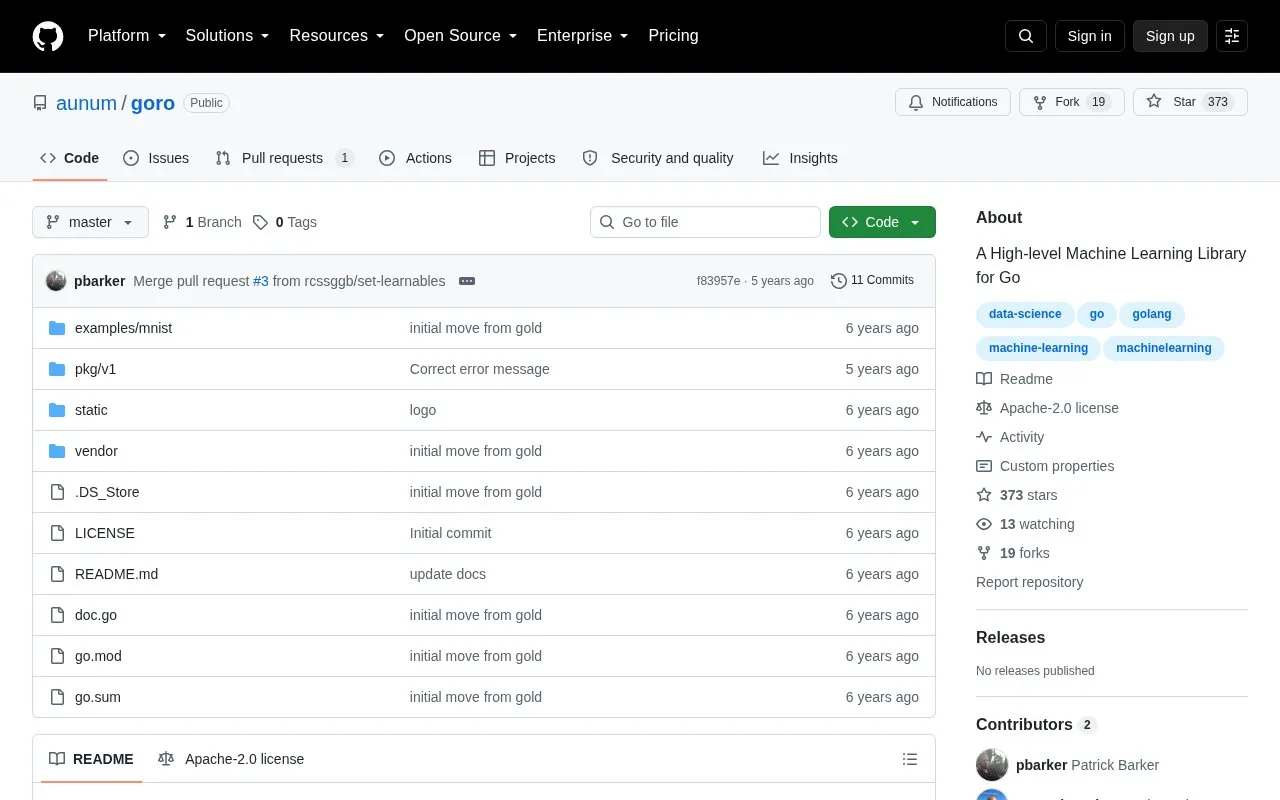This screenshot has width=1280, height=800.
Task: Expand the Open Source menu
Action: pyautogui.click(x=461, y=36)
